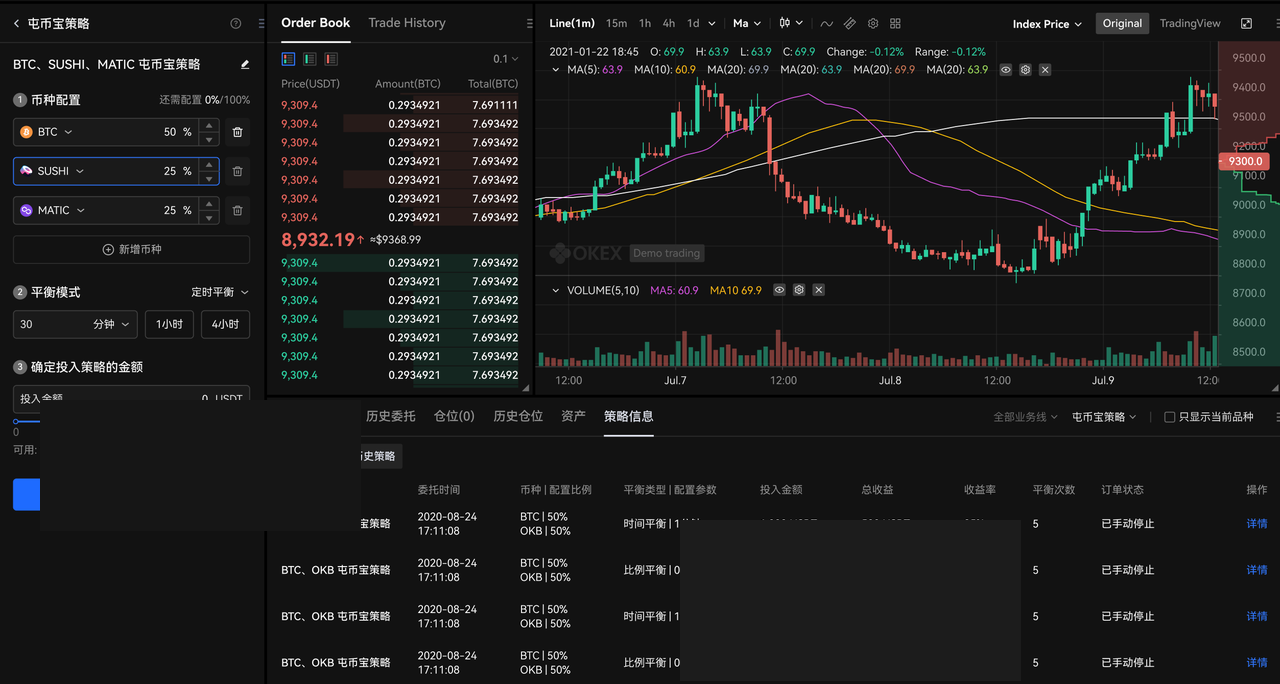
Task: Show asks-only order book view
Action: click(x=330, y=59)
